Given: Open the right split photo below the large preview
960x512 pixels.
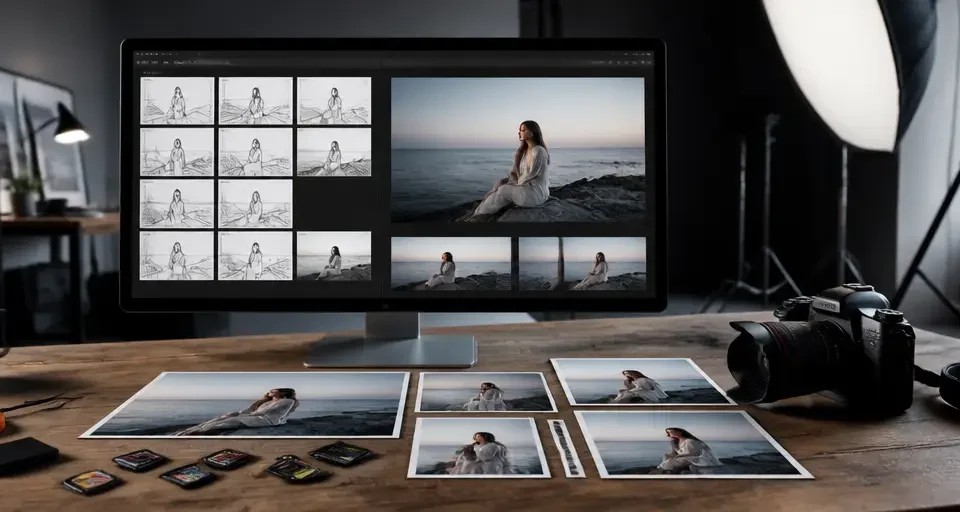Looking at the screenshot, I should click(582, 263).
